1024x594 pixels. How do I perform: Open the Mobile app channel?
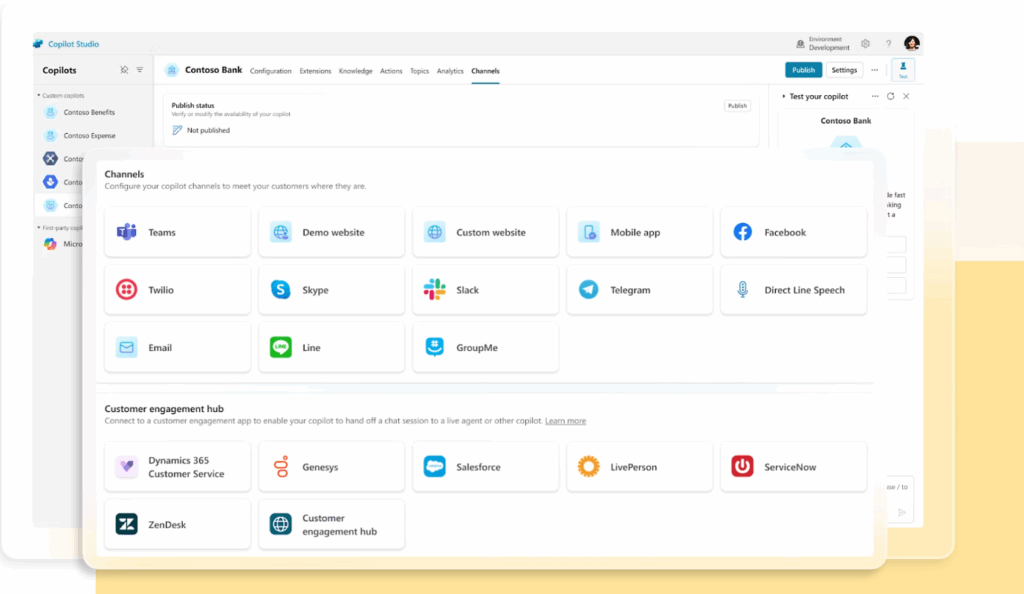click(x=639, y=232)
